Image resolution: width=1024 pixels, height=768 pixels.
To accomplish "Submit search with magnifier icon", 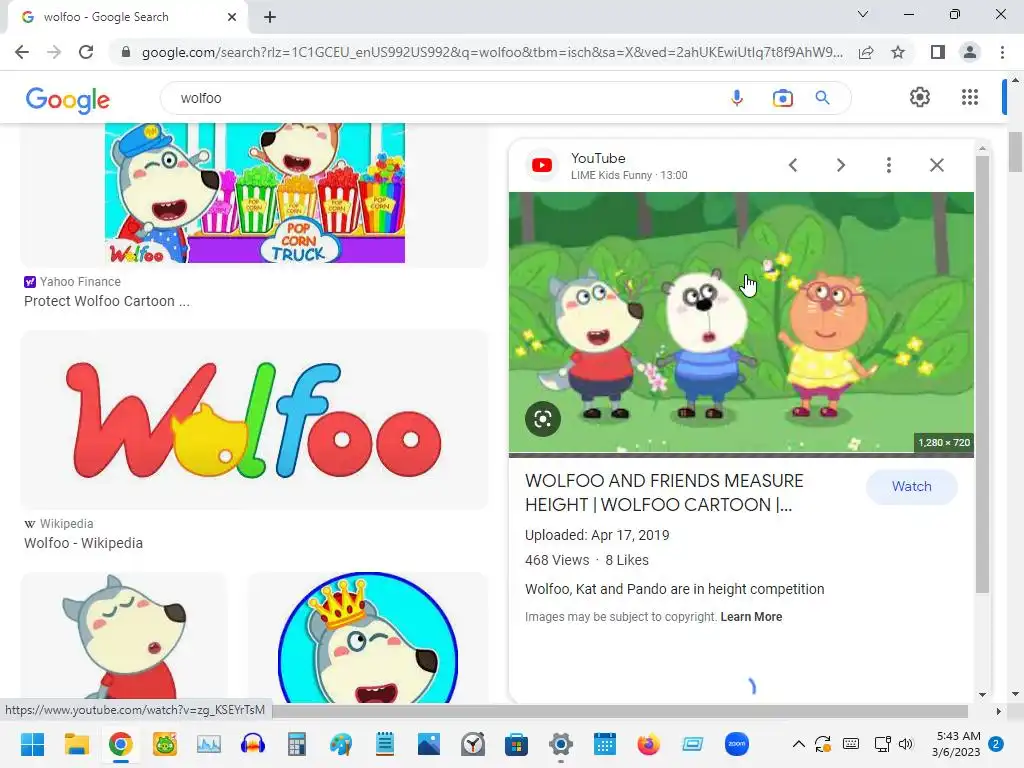I will tap(822, 98).
